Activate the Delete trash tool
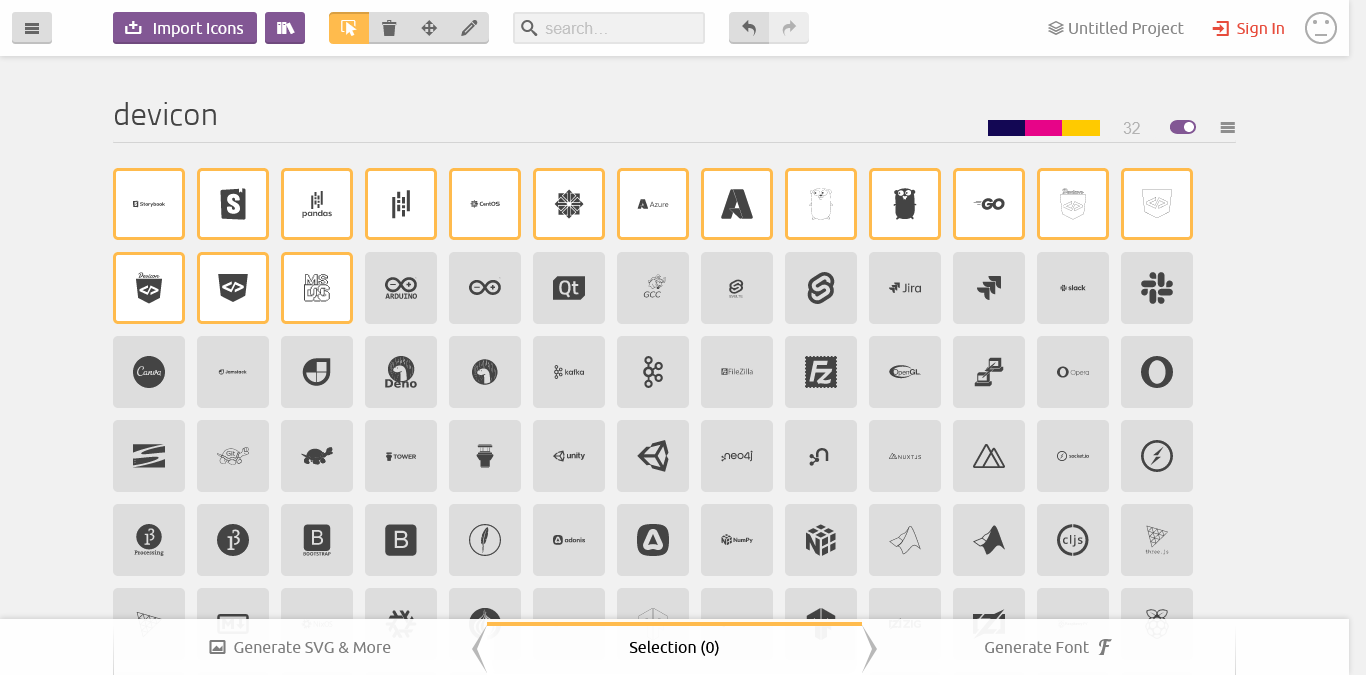The image size is (1366, 675). tap(389, 28)
